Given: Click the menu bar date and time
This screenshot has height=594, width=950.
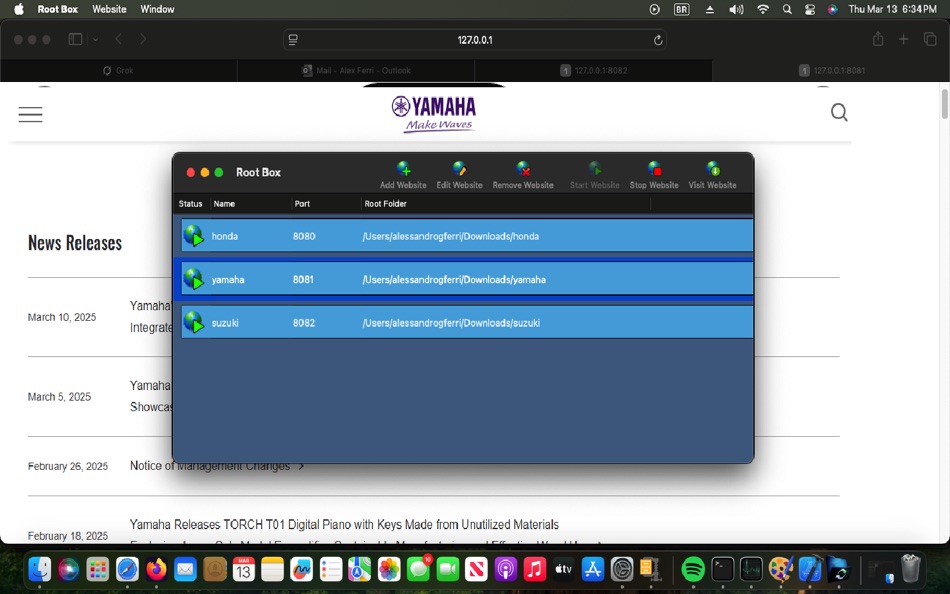Looking at the screenshot, I should point(892,9).
